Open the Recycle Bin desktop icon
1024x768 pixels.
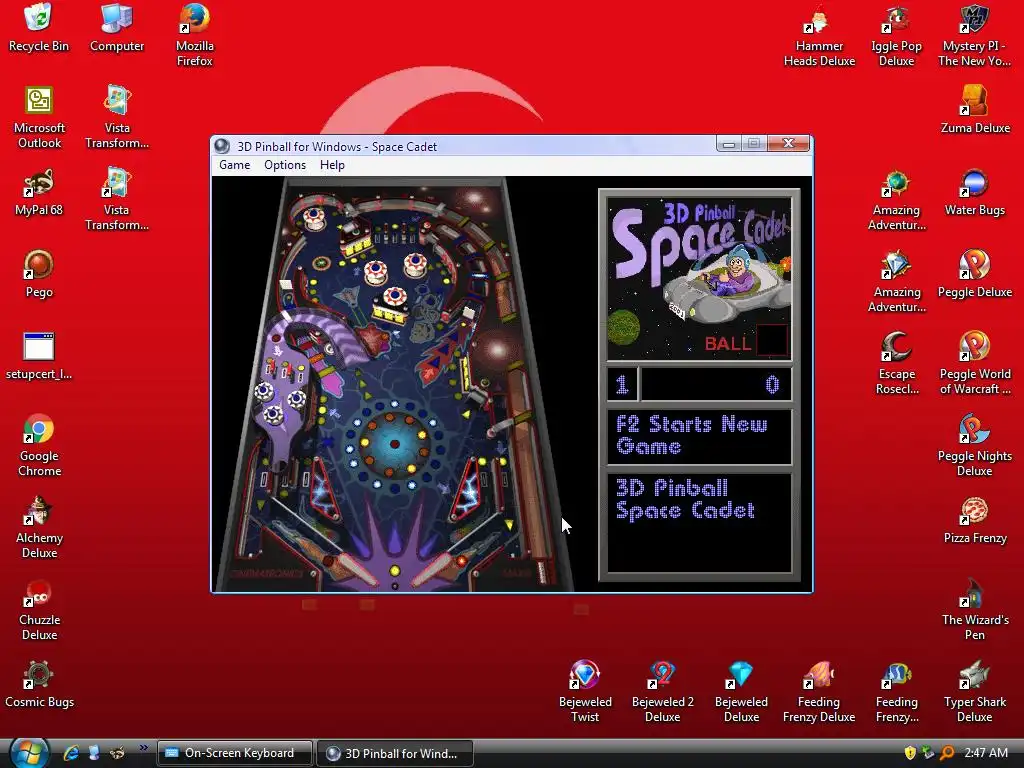click(x=39, y=27)
